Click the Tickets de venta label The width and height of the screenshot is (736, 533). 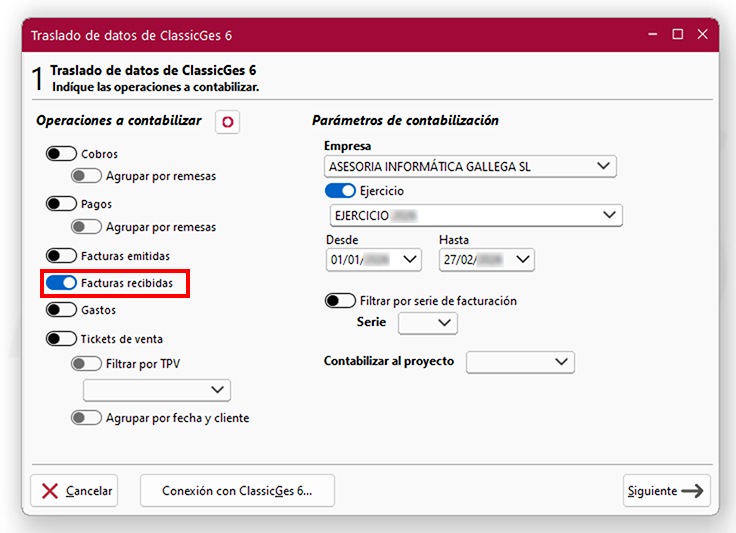click(x=122, y=339)
